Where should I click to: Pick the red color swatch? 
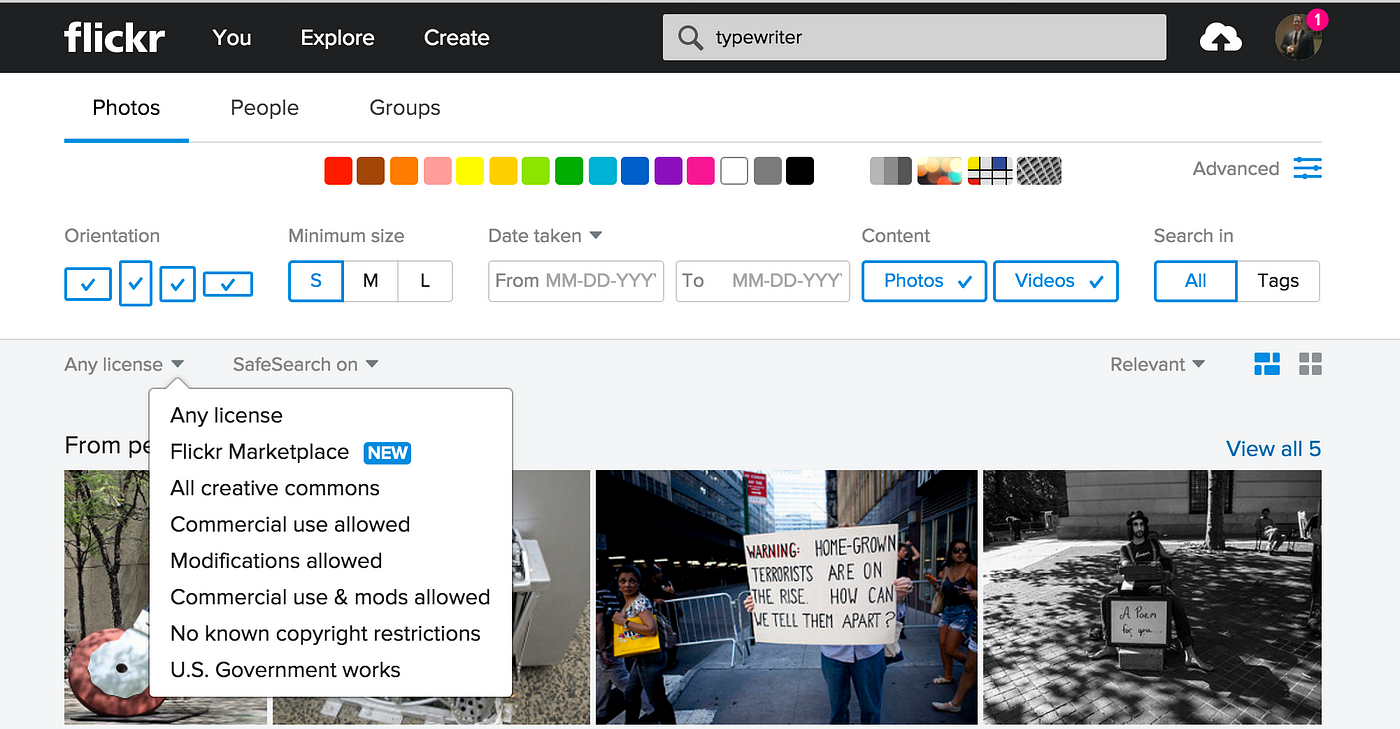(x=339, y=171)
